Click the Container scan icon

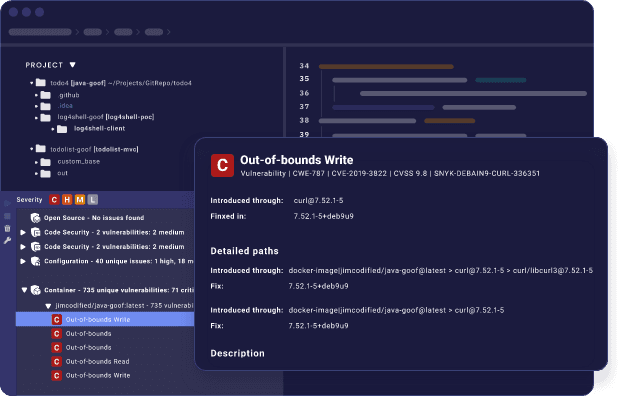pyautogui.click(x=36, y=290)
